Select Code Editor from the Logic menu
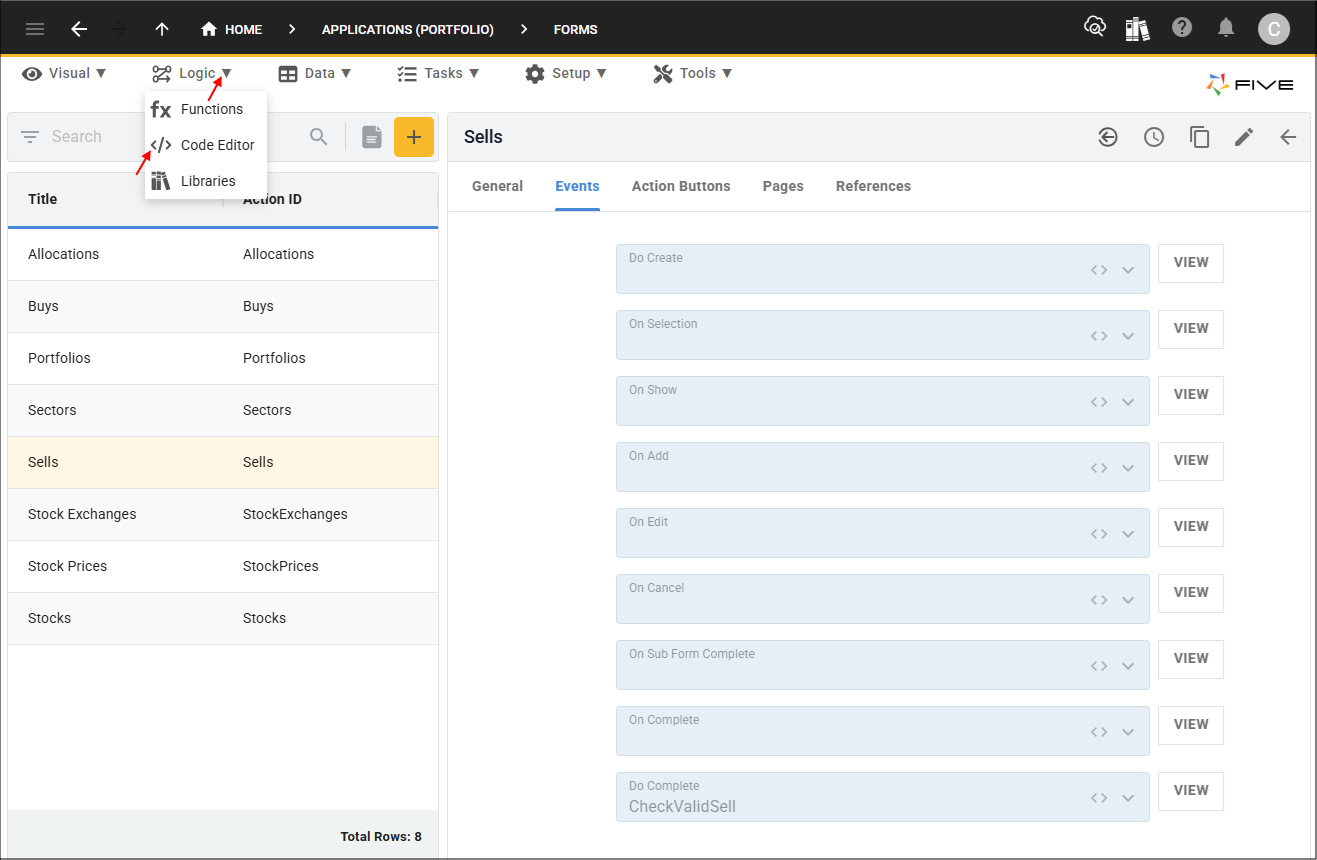Screen dimensions: 1317x860 pyautogui.click(x=216, y=144)
